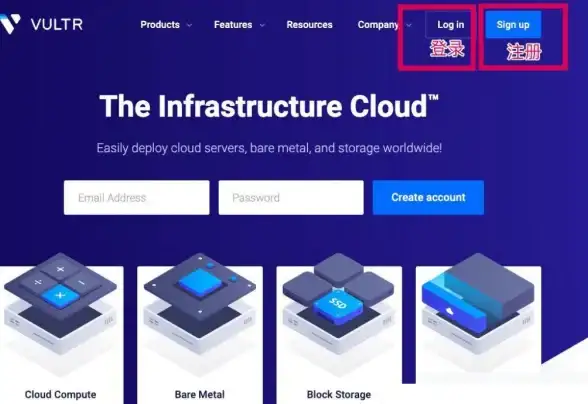The image size is (588, 404).
Task: Go to the Resources page
Action: click(x=309, y=25)
